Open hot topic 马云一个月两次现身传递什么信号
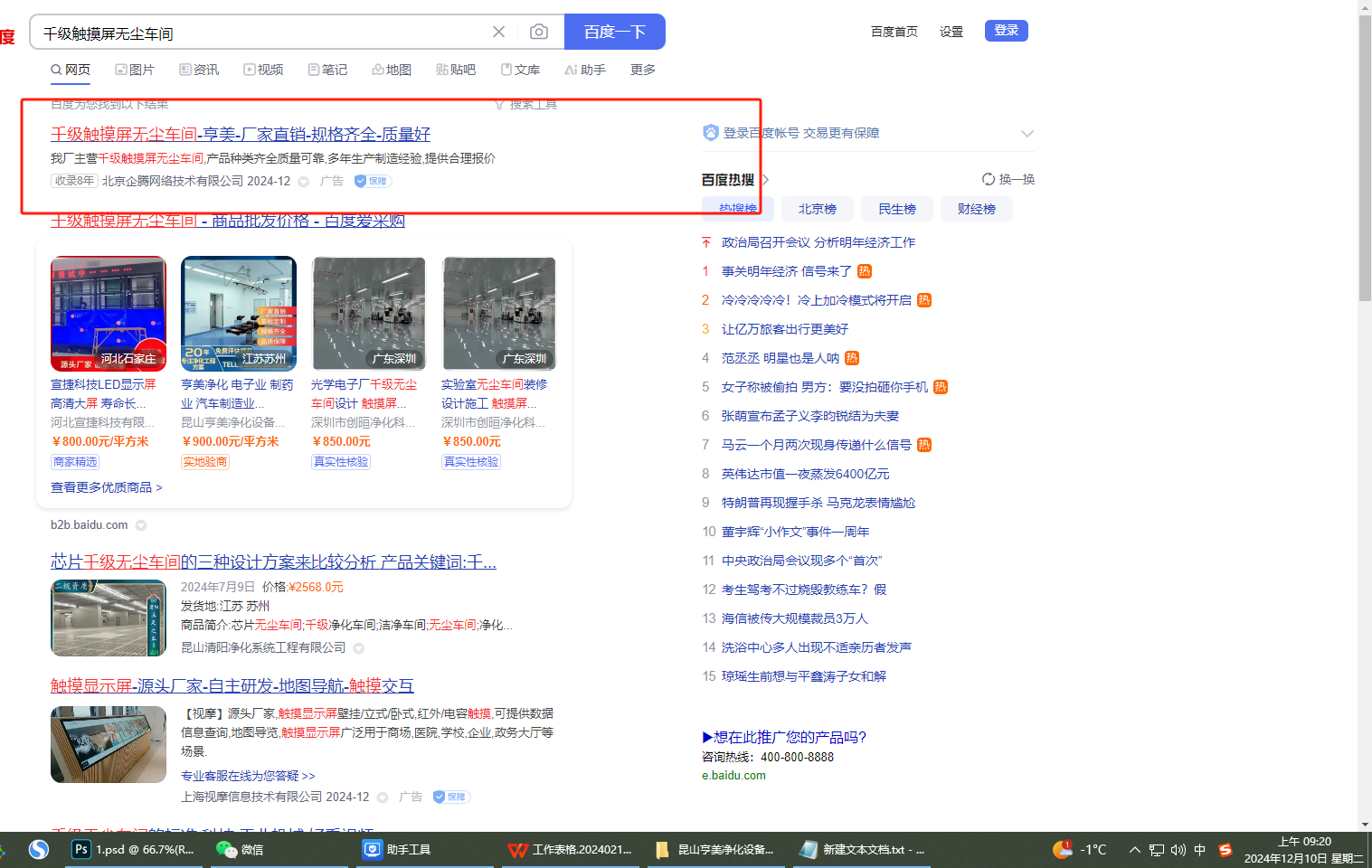This screenshot has height=868, width=1372. (816, 445)
